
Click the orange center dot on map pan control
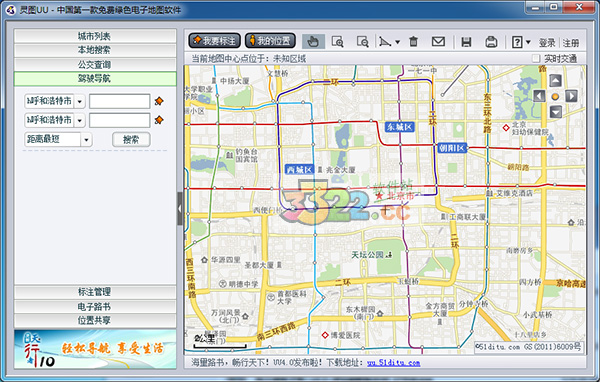tap(555, 96)
